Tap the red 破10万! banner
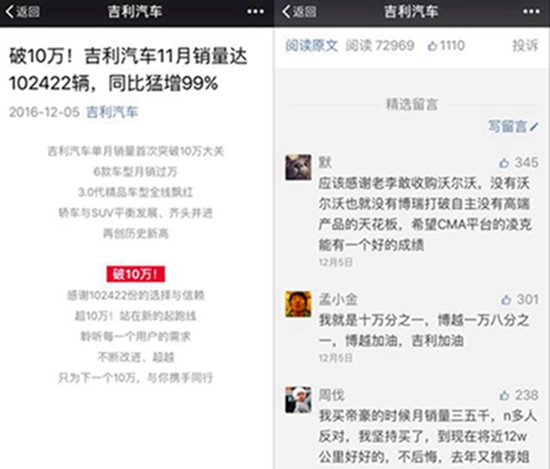The height and width of the screenshot is (469, 550). click(x=136, y=274)
